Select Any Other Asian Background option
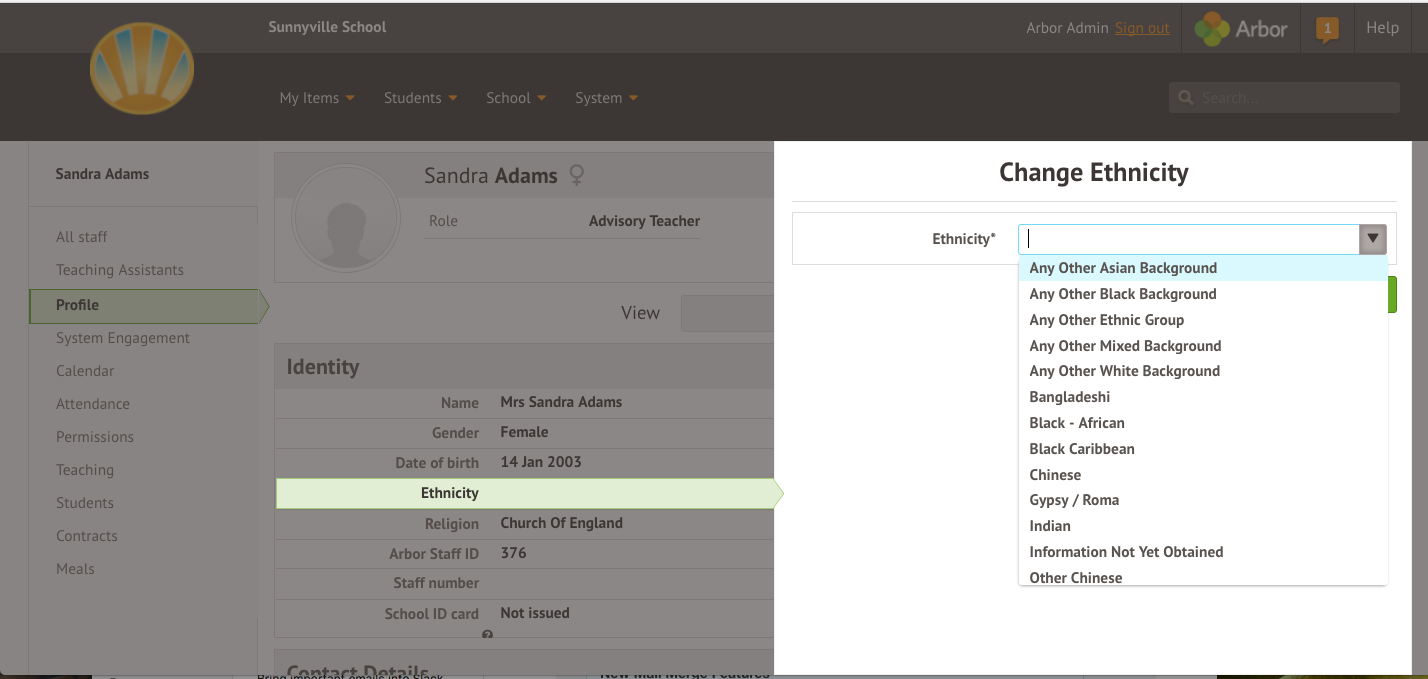This screenshot has height=679, width=1428. 1122,268
